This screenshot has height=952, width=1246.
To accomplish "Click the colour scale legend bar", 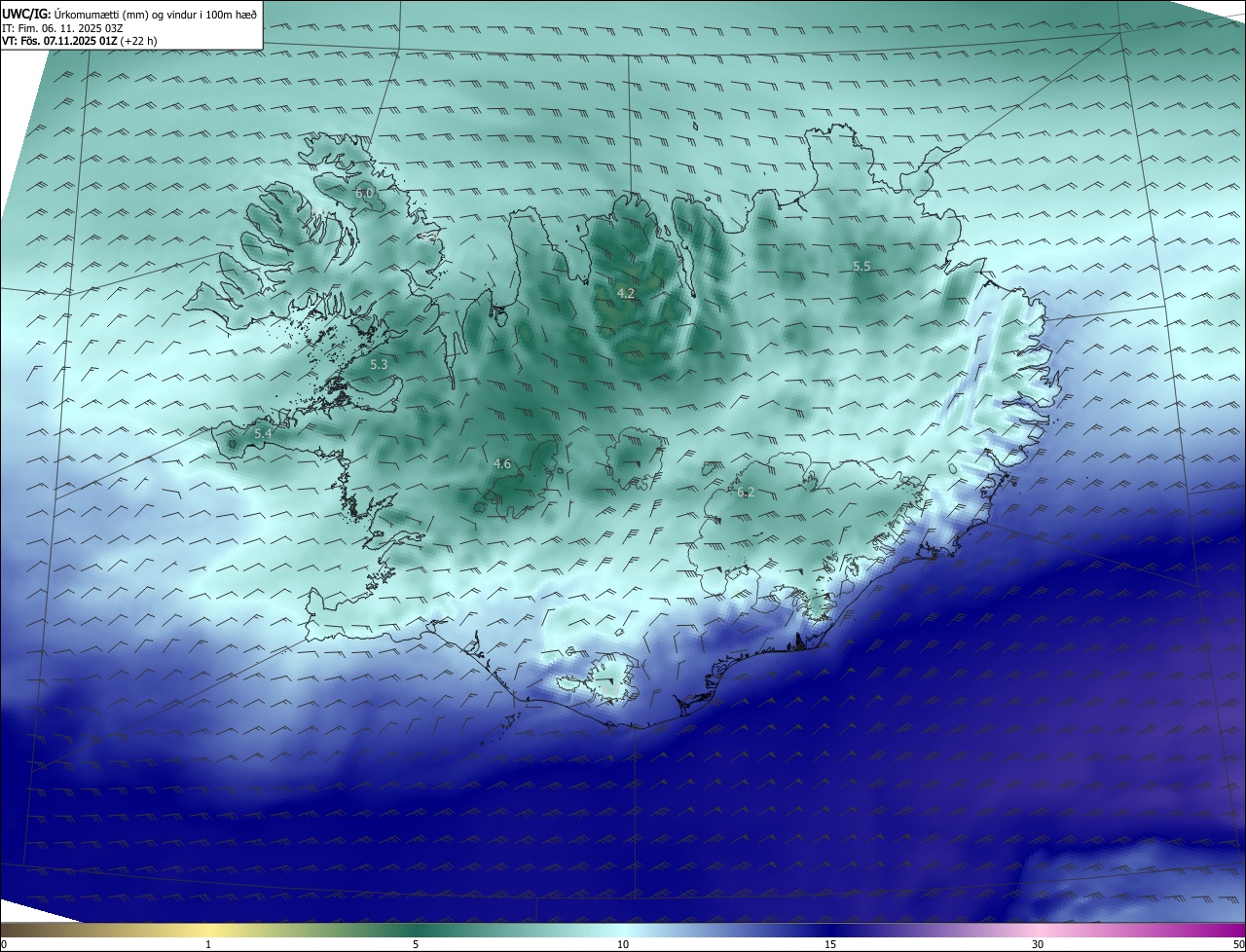I will pos(623,930).
